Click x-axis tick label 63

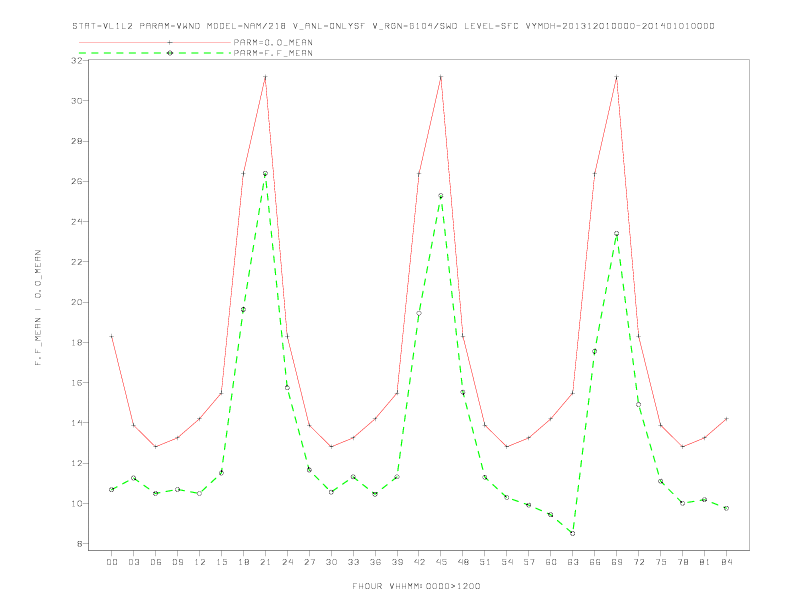[573, 562]
